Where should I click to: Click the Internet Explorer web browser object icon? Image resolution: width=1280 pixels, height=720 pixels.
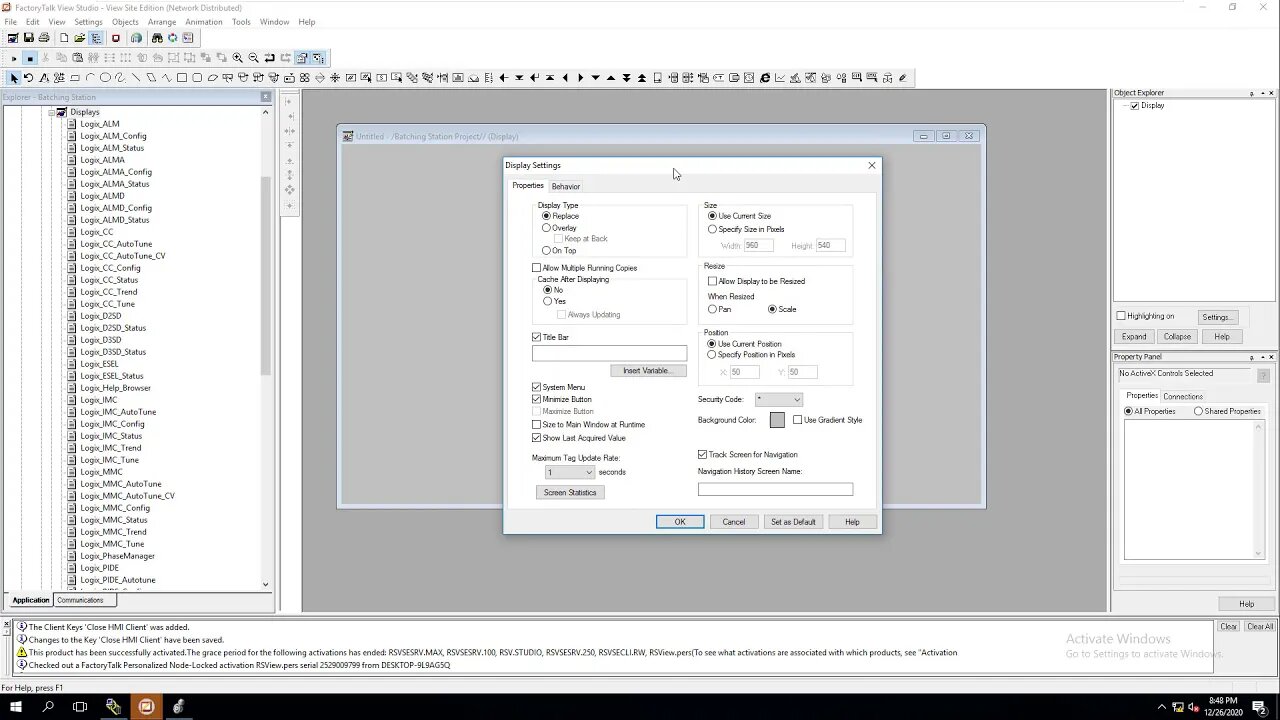point(765,78)
